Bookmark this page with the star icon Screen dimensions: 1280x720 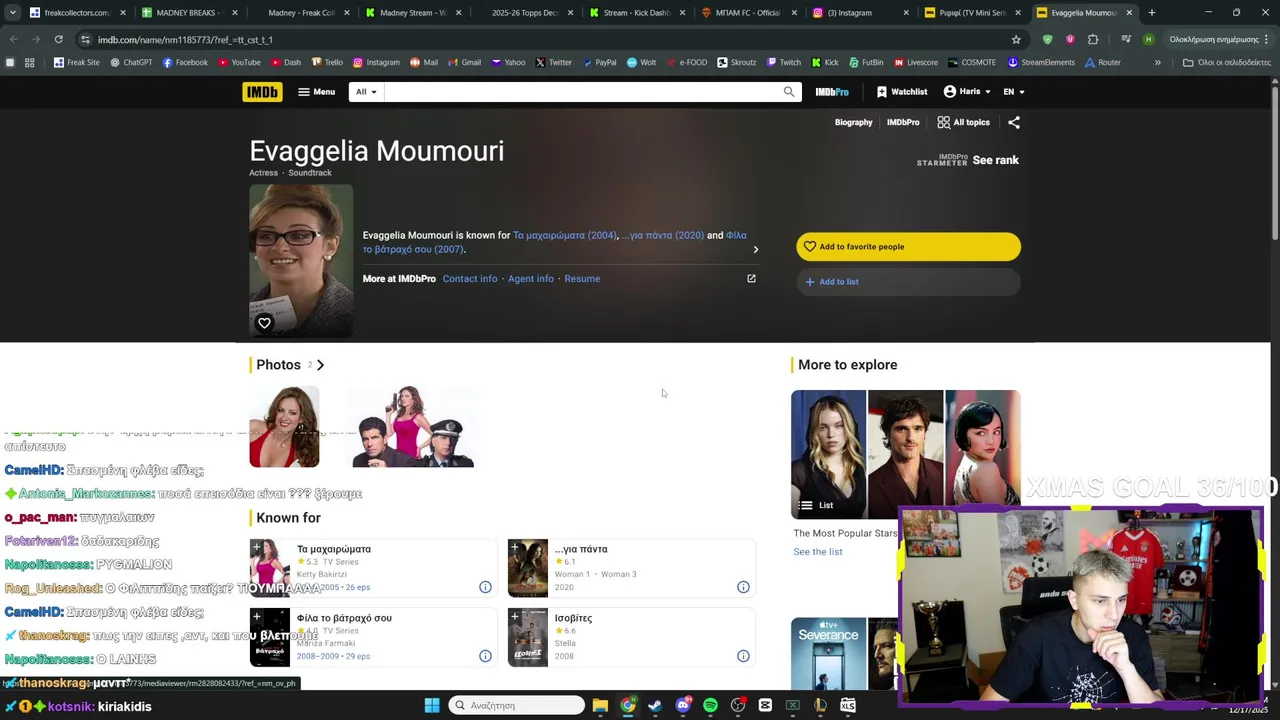(1016, 39)
